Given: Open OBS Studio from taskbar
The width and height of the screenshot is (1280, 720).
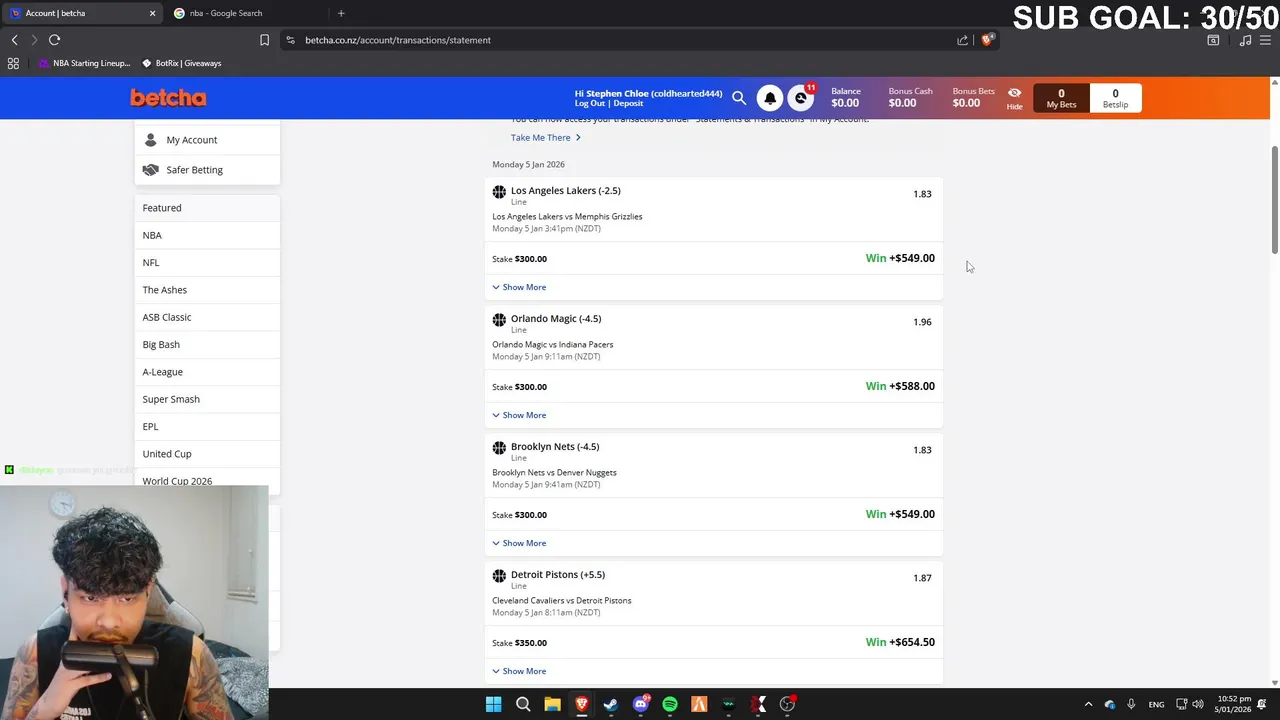Looking at the screenshot, I should 788,704.
